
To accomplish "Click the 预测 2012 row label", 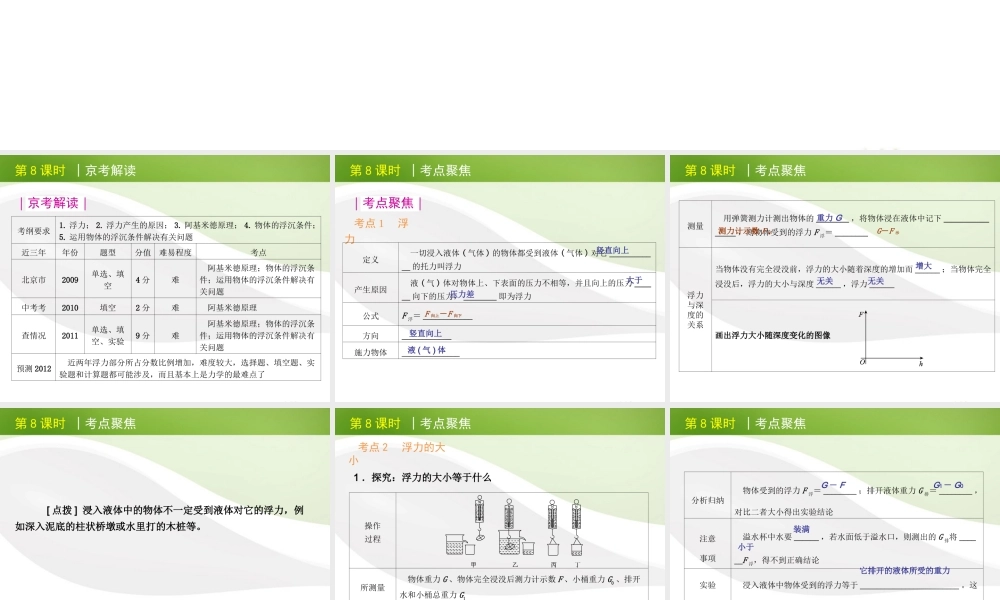I will [34, 369].
